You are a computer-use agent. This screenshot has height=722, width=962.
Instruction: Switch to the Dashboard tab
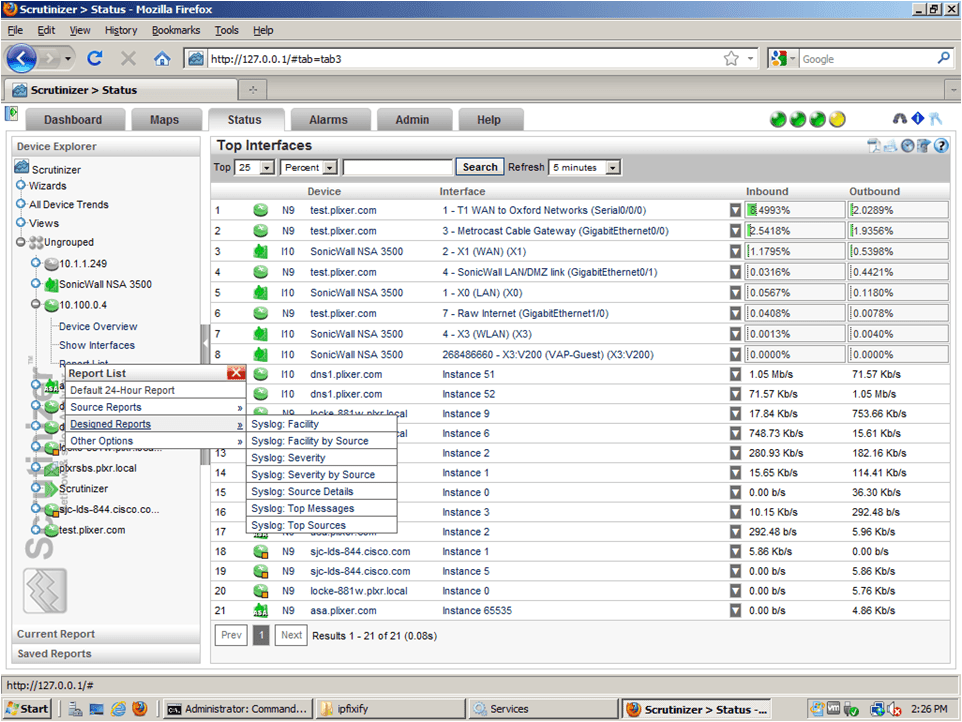coord(73,120)
